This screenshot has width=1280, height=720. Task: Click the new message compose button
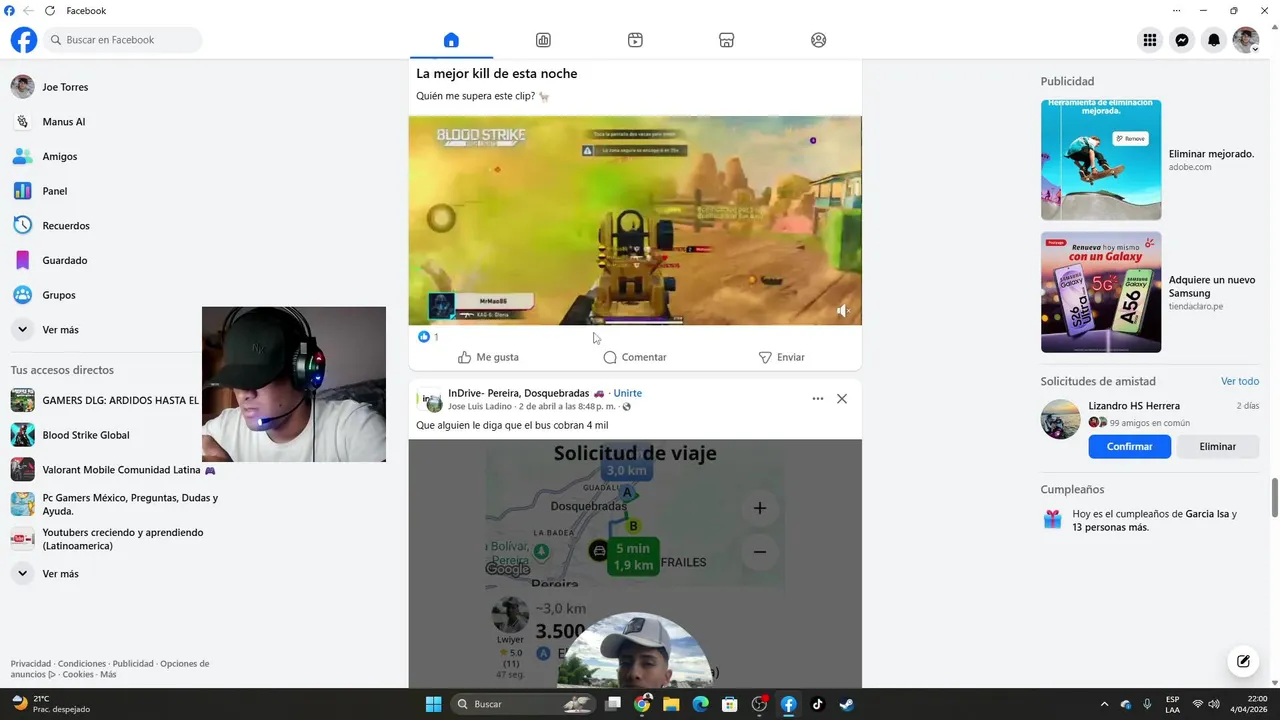pyautogui.click(x=1243, y=661)
